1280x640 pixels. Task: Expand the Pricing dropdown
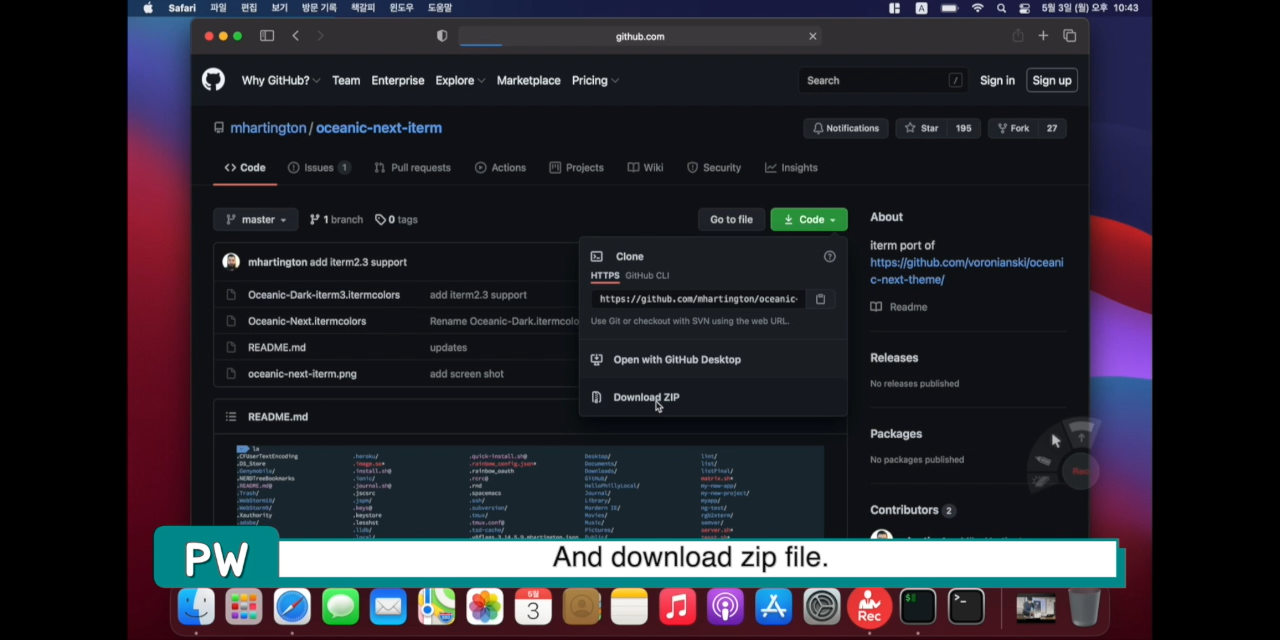click(x=595, y=80)
